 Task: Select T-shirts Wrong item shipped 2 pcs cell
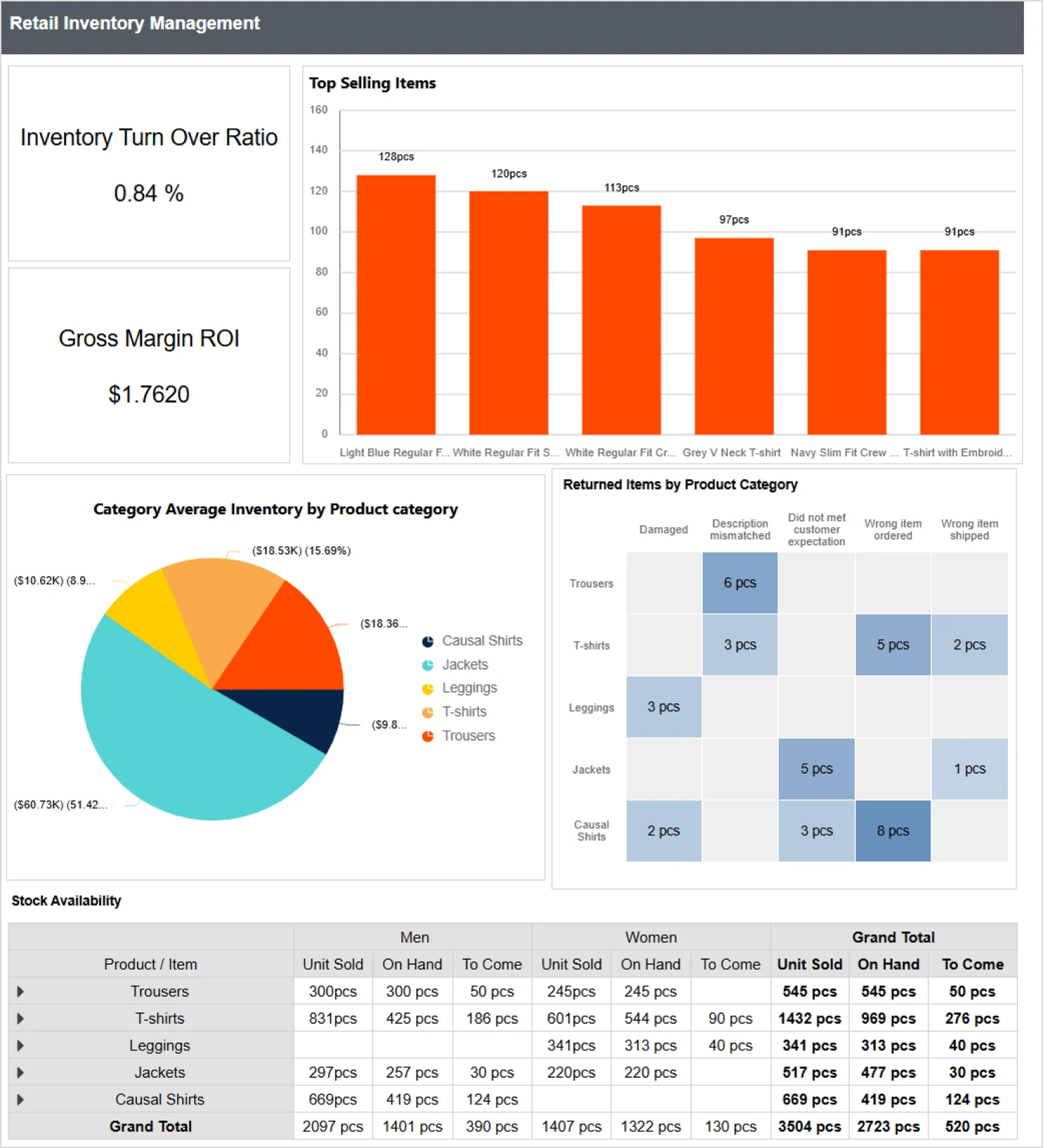[x=969, y=645]
